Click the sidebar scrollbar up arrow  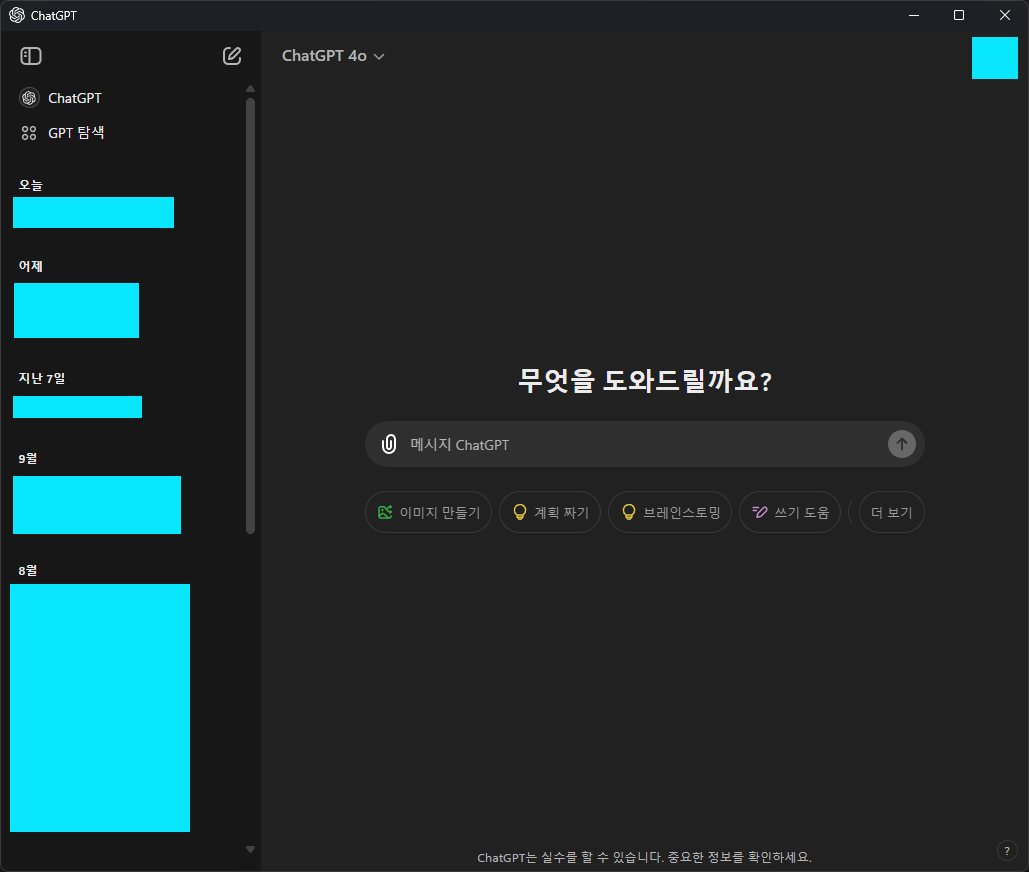click(250, 89)
